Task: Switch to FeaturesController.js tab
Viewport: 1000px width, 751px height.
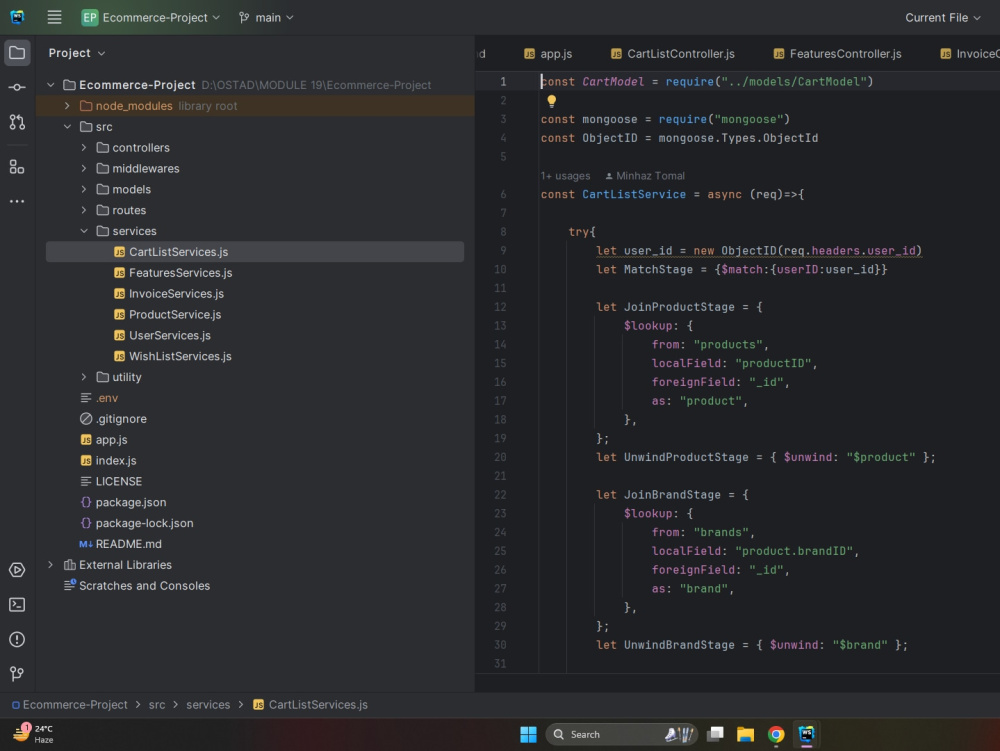Action: coord(837,54)
